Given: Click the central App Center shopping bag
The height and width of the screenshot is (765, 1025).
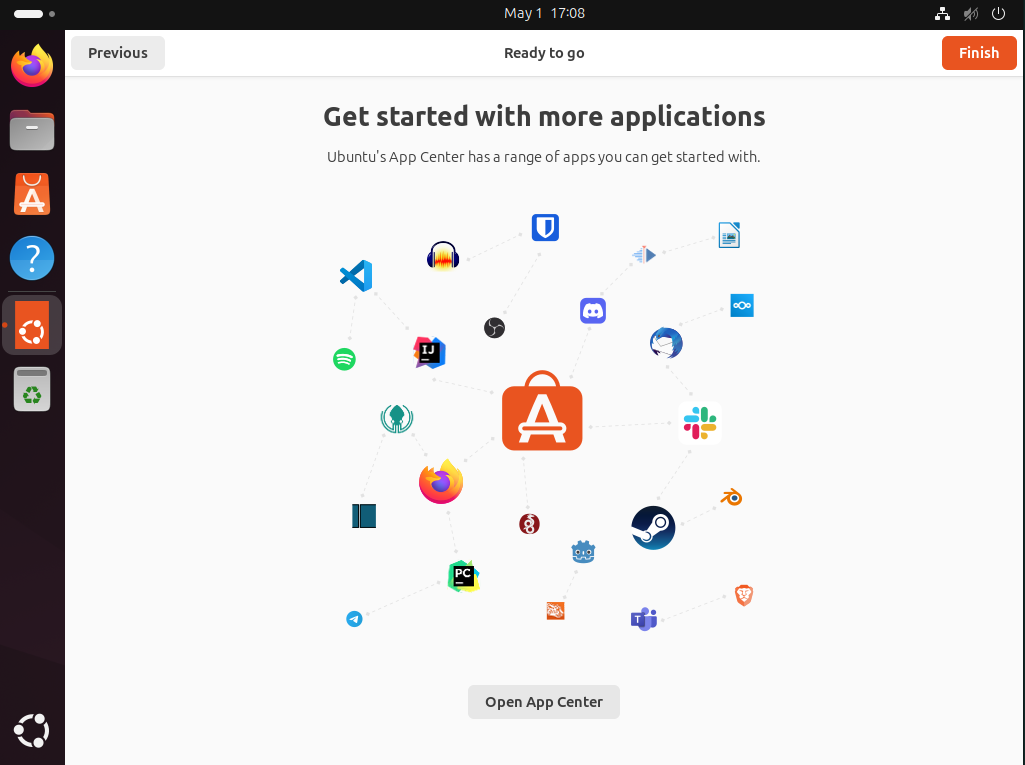Looking at the screenshot, I should pyautogui.click(x=542, y=412).
